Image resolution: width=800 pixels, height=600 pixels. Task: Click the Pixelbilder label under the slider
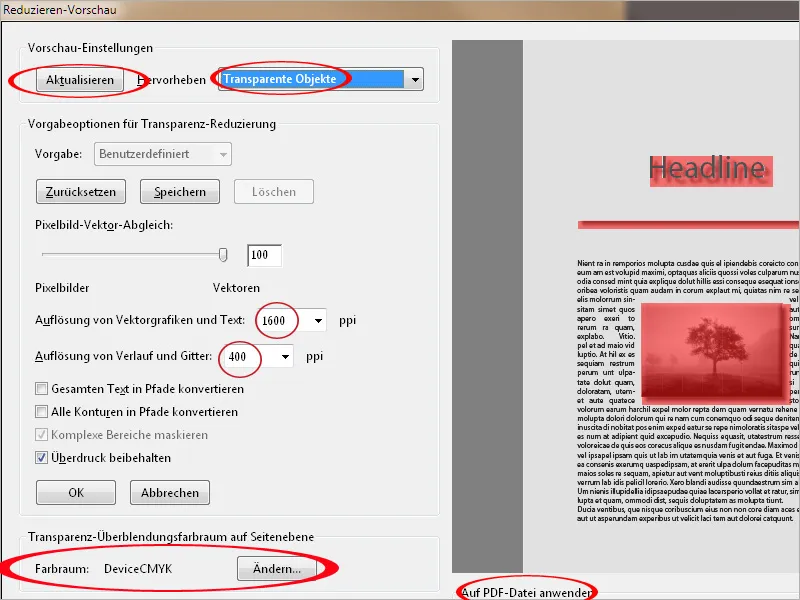[62, 288]
